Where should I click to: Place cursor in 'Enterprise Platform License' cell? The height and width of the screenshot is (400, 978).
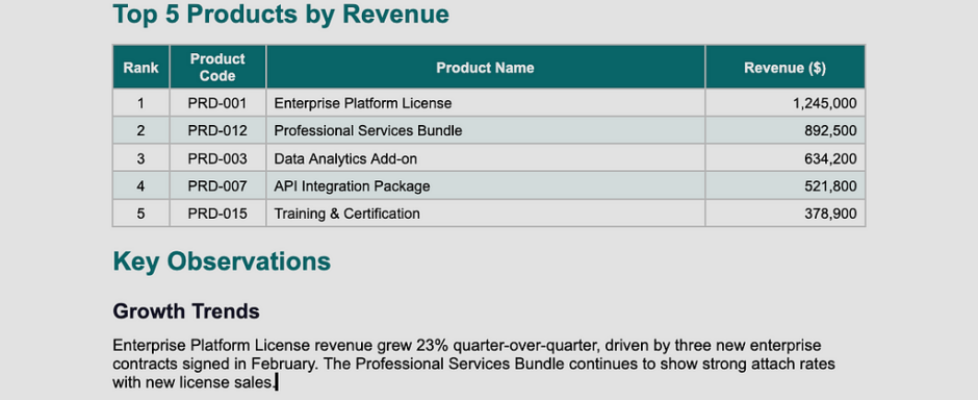[363, 103]
